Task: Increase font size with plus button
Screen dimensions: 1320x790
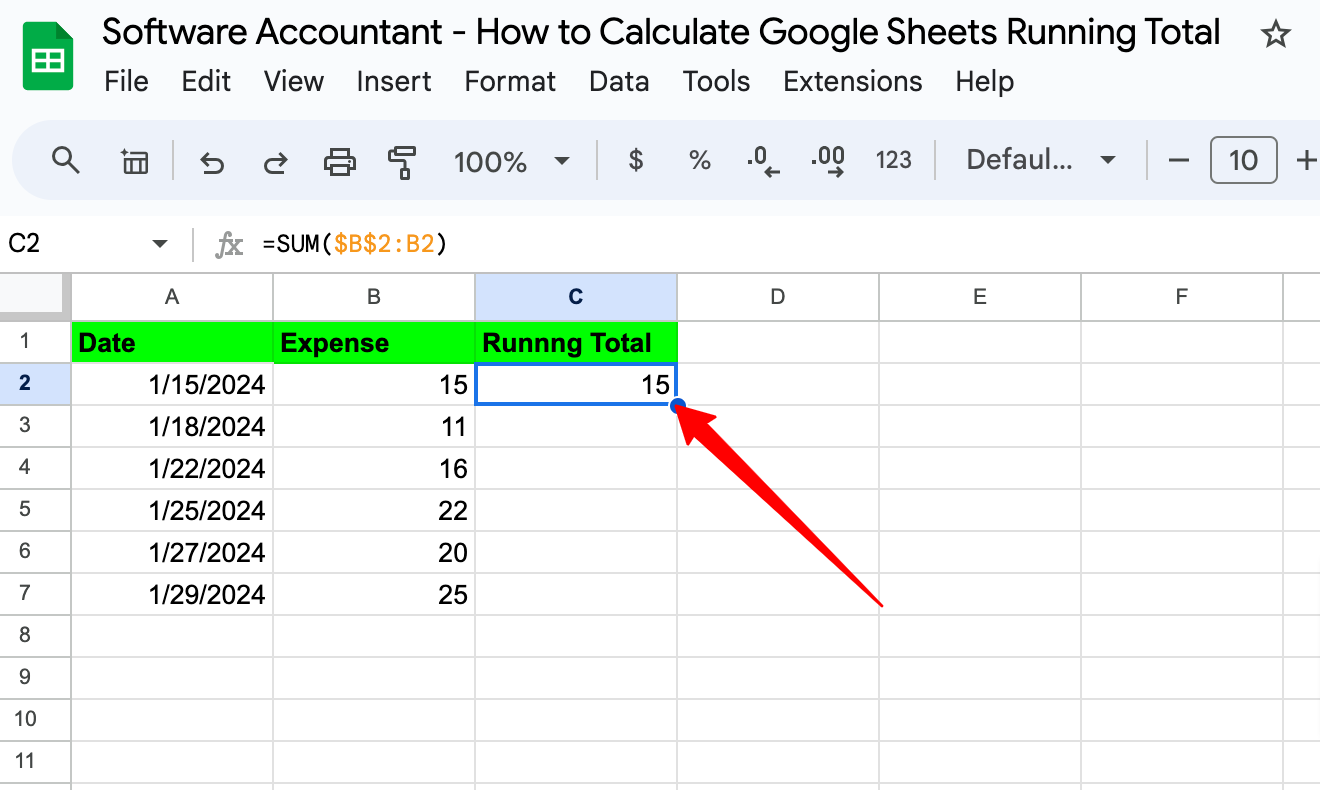Action: point(1306,161)
